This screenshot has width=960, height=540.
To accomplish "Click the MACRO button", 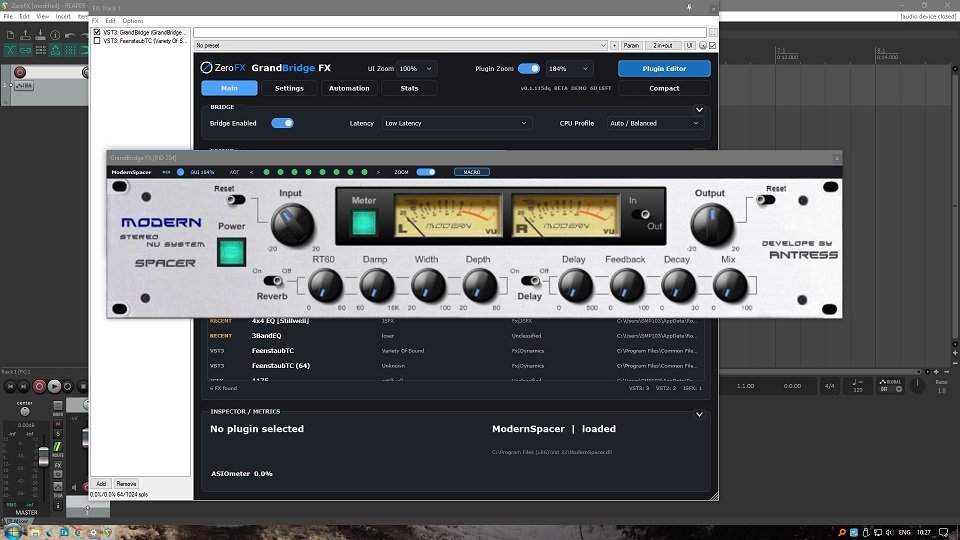I will point(472,172).
